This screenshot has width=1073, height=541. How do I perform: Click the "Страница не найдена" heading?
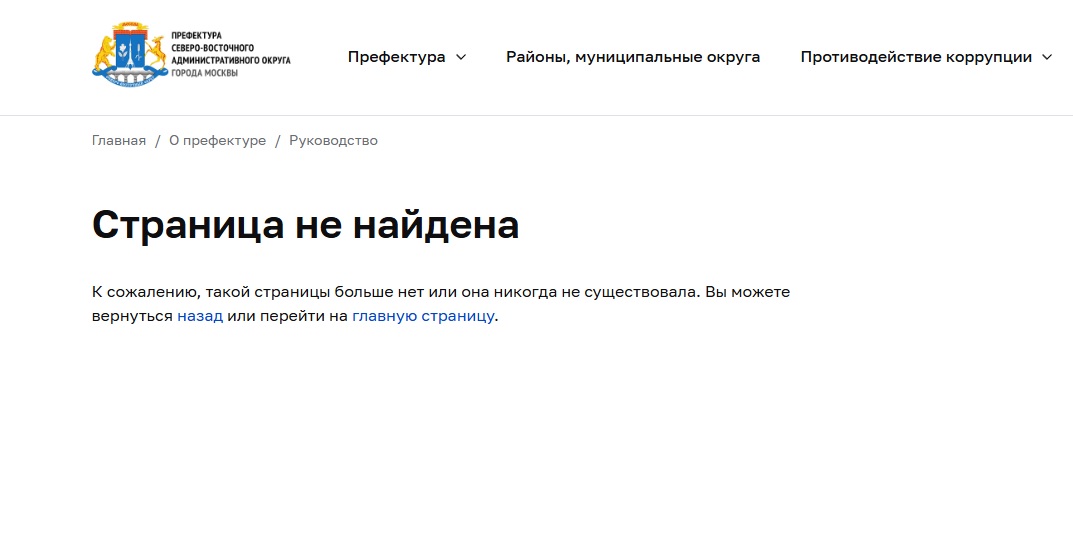pyautogui.click(x=305, y=225)
